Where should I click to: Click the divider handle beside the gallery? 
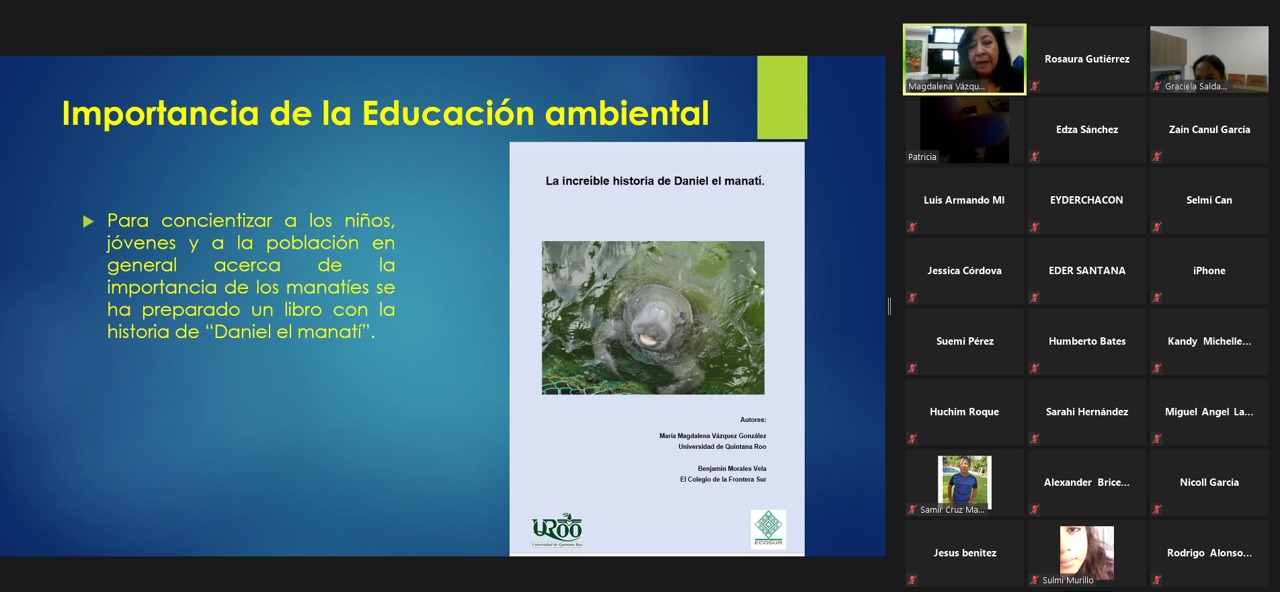(889, 306)
